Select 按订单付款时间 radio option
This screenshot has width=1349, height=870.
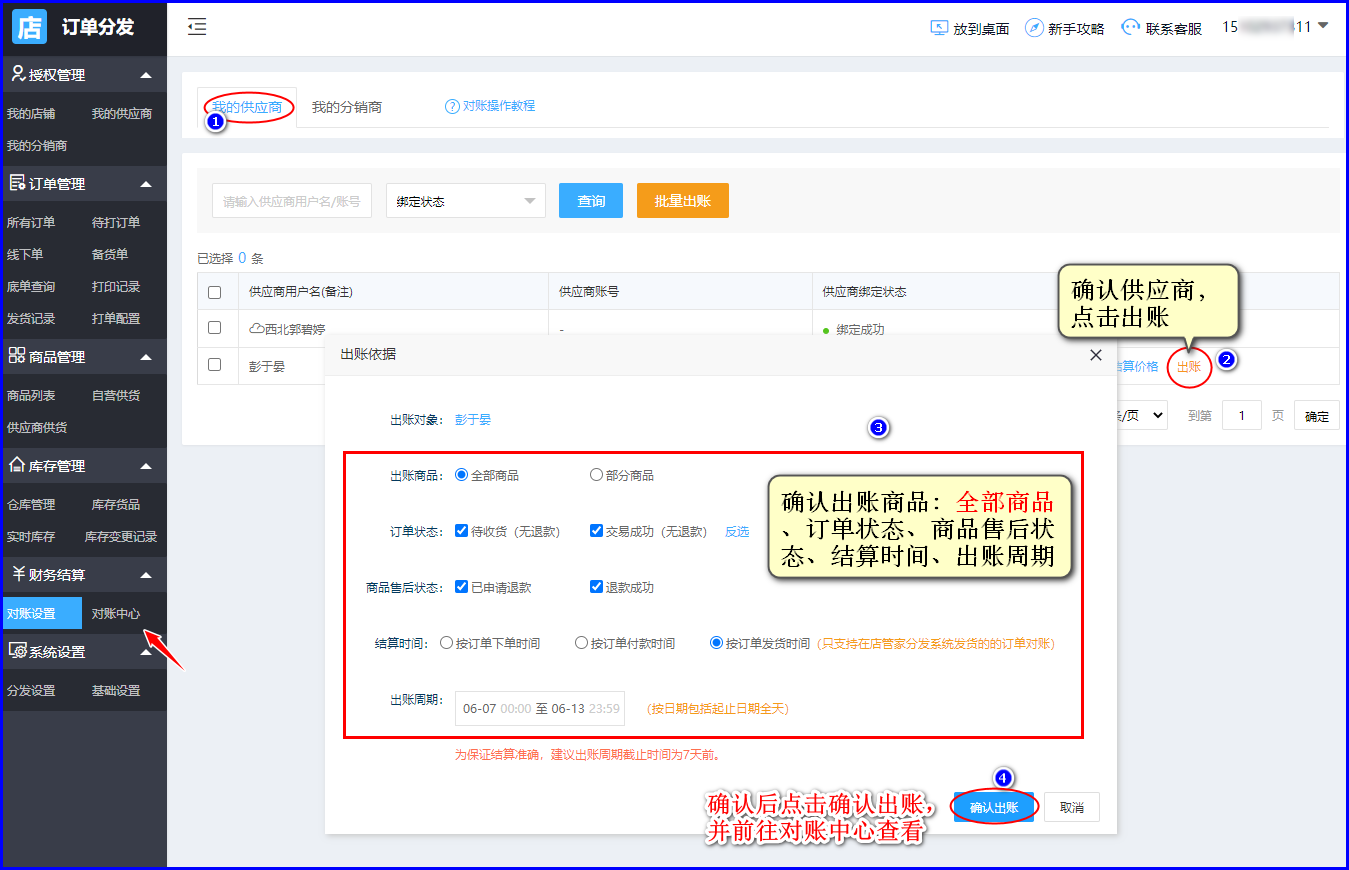(x=581, y=643)
